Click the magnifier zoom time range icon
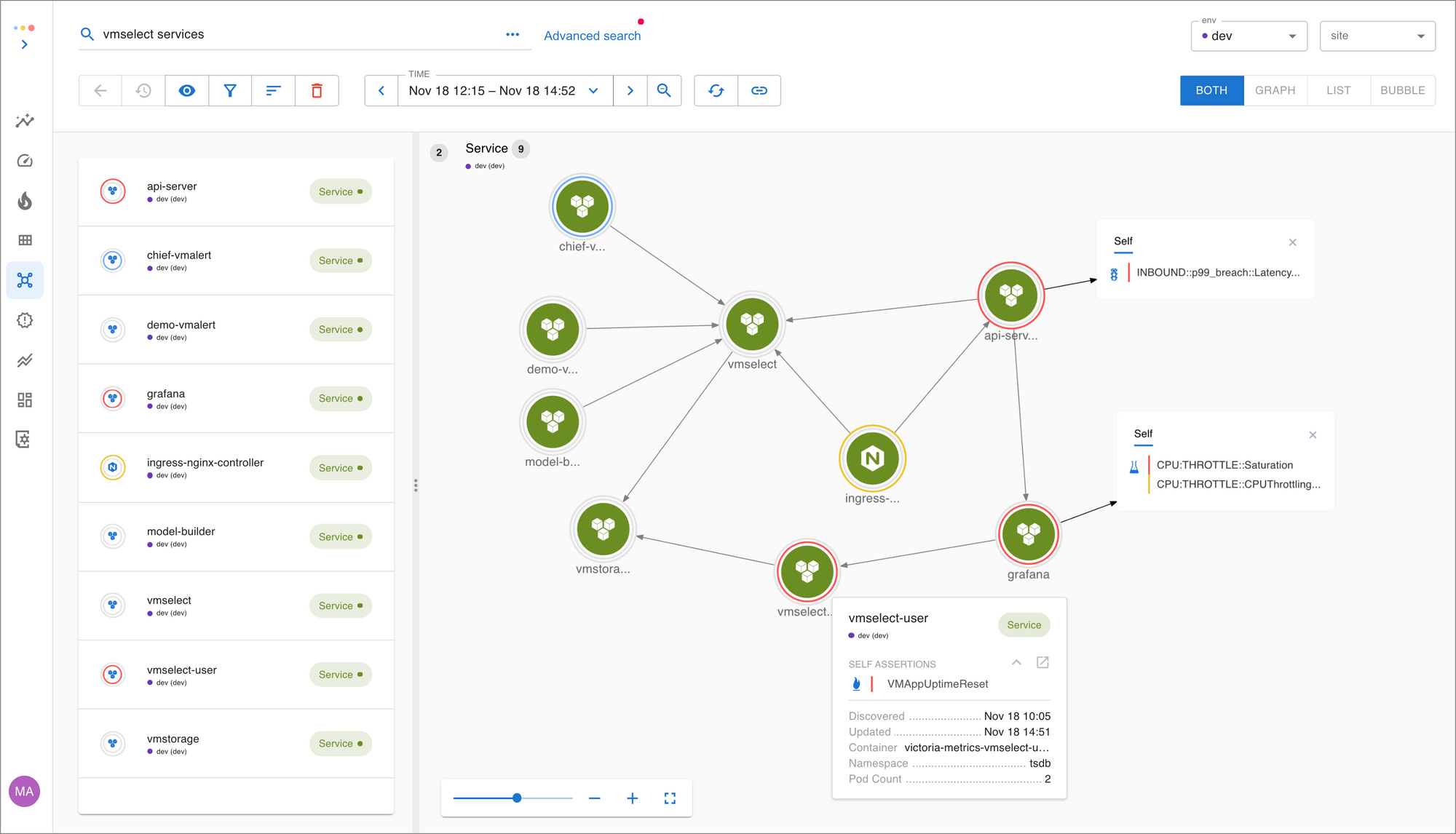The image size is (1456, 834). tap(664, 91)
